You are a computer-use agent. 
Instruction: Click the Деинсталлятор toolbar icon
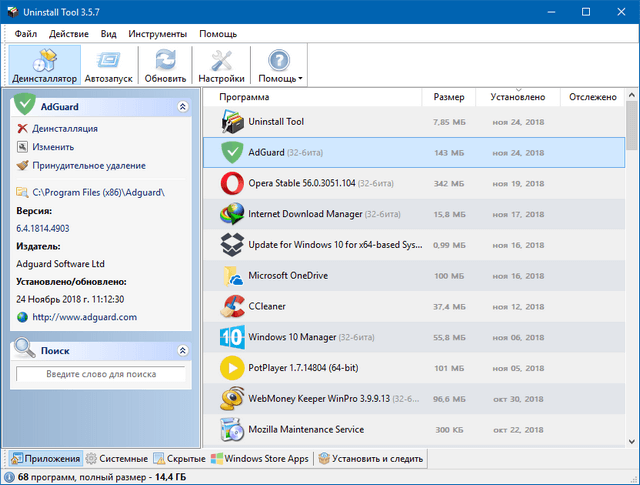point(45,65)
